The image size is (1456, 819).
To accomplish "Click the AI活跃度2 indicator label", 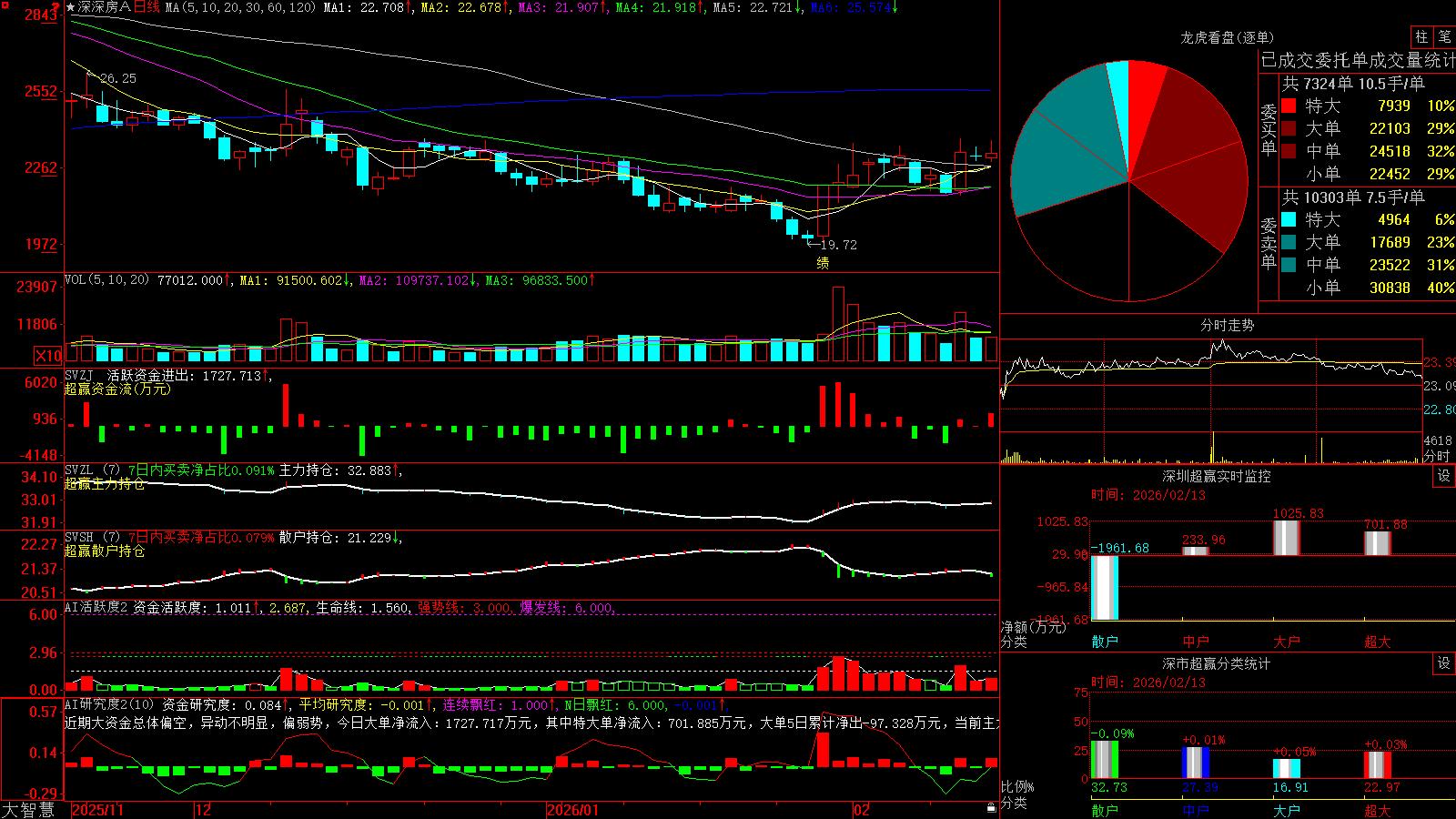I will (96, 608).
